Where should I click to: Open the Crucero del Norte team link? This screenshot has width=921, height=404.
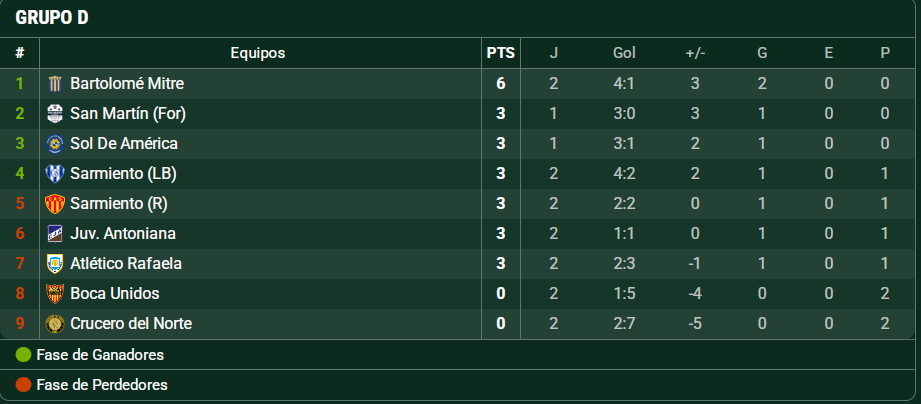pyautogui.click(x=130, y=324)
